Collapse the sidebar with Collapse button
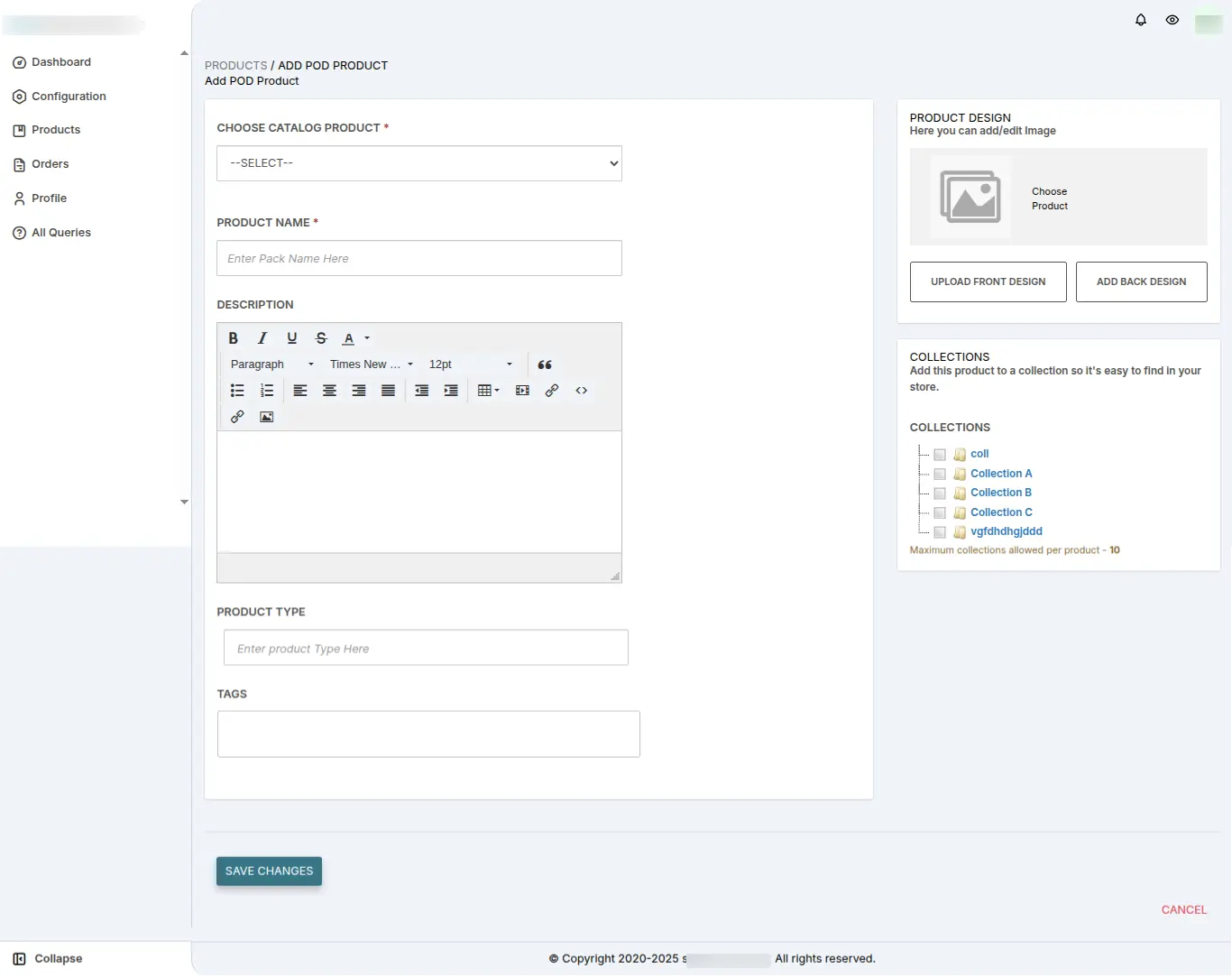 48,959
